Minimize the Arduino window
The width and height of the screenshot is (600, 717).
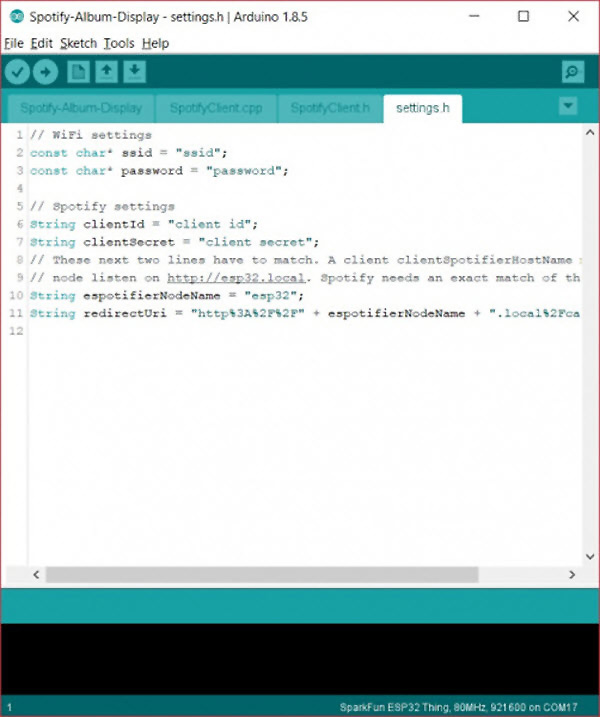pos(474,16)
